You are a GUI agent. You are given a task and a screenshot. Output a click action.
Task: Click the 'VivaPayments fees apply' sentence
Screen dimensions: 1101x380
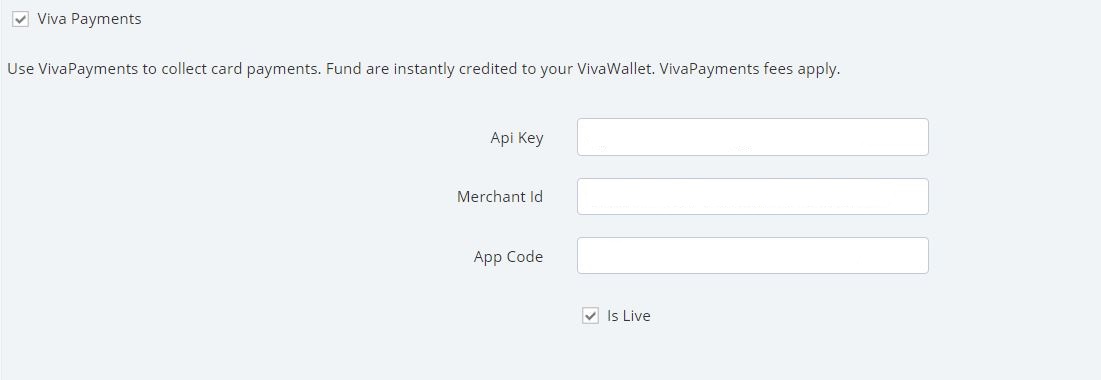click(751, 70)
